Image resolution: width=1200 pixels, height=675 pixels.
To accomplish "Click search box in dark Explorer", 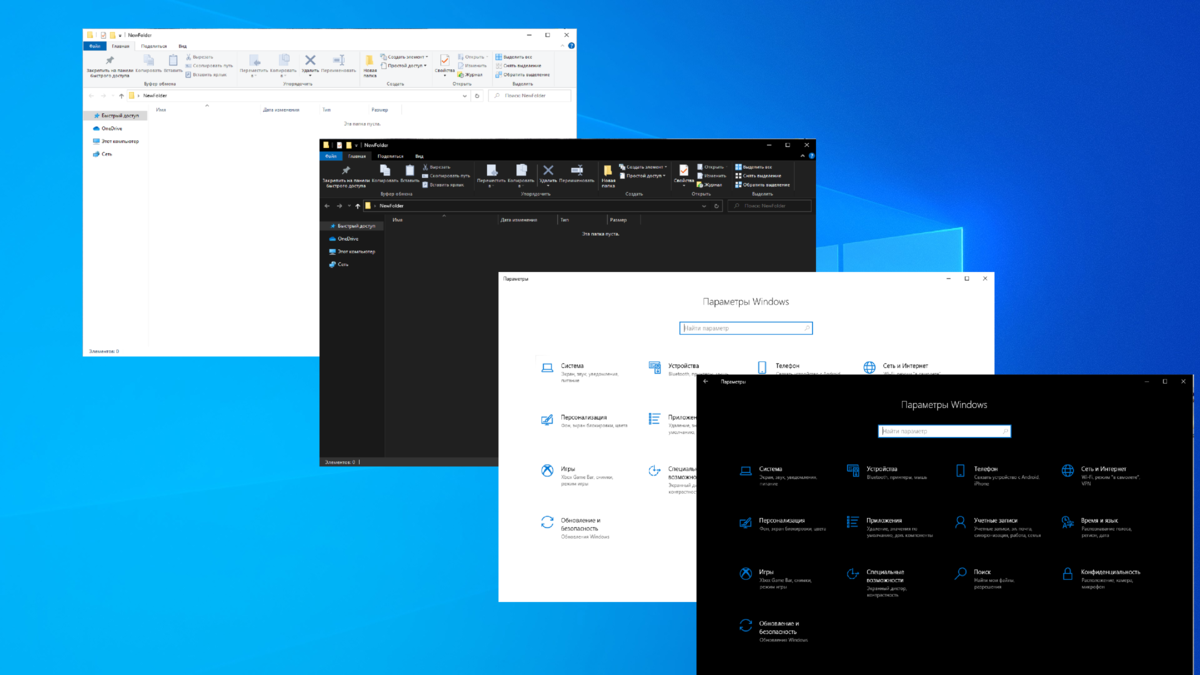I will (x=769, y=206).
